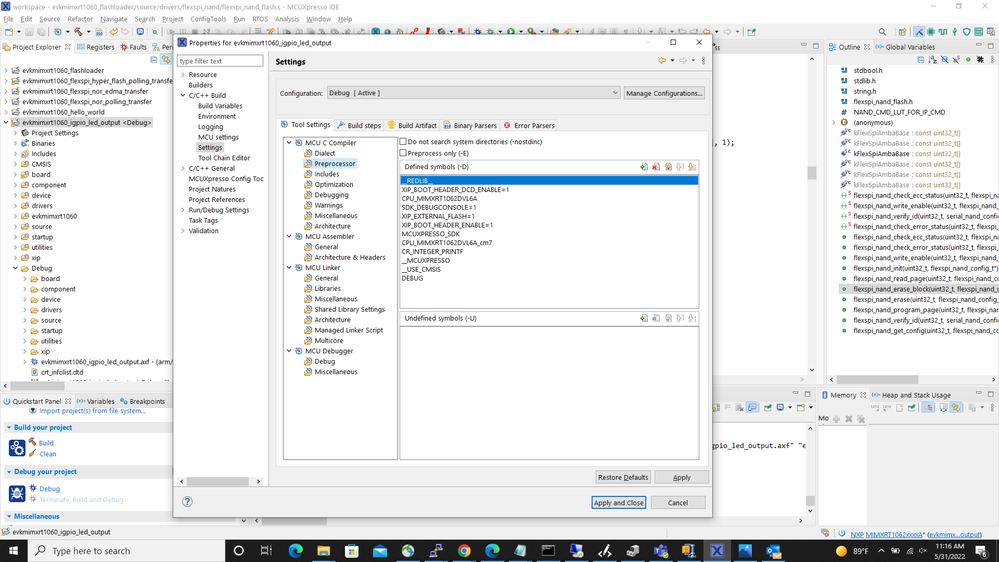Open the ConfigTools menu

[208, 19]
